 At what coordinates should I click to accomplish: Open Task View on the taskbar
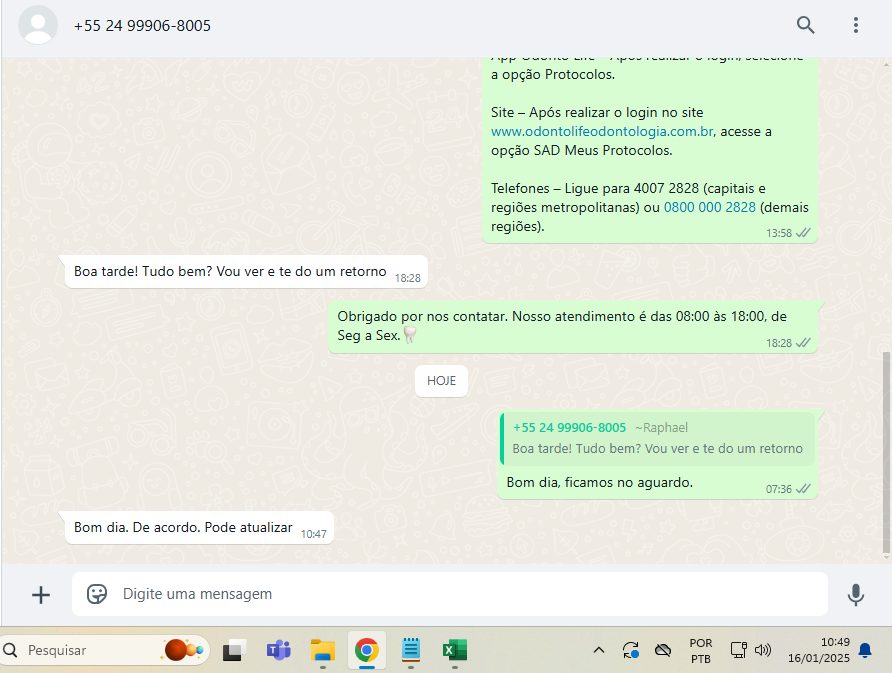pos(234,650)
